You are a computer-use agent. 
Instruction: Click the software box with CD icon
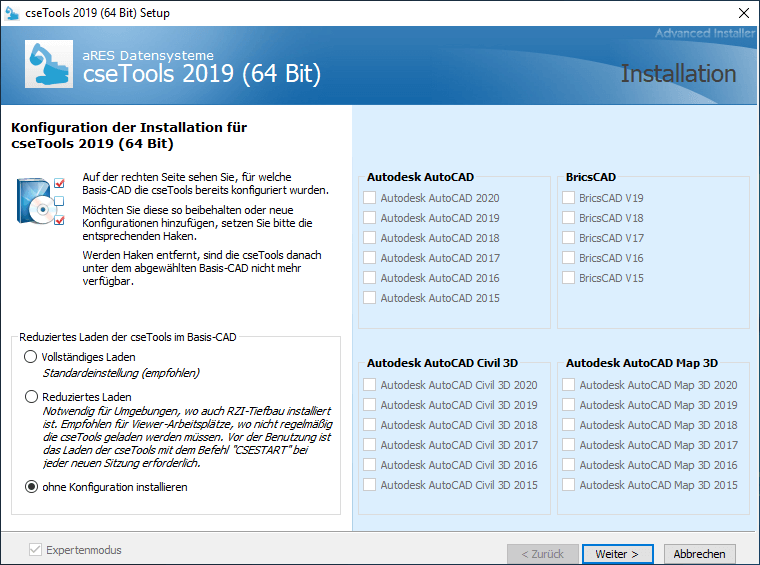40,199
